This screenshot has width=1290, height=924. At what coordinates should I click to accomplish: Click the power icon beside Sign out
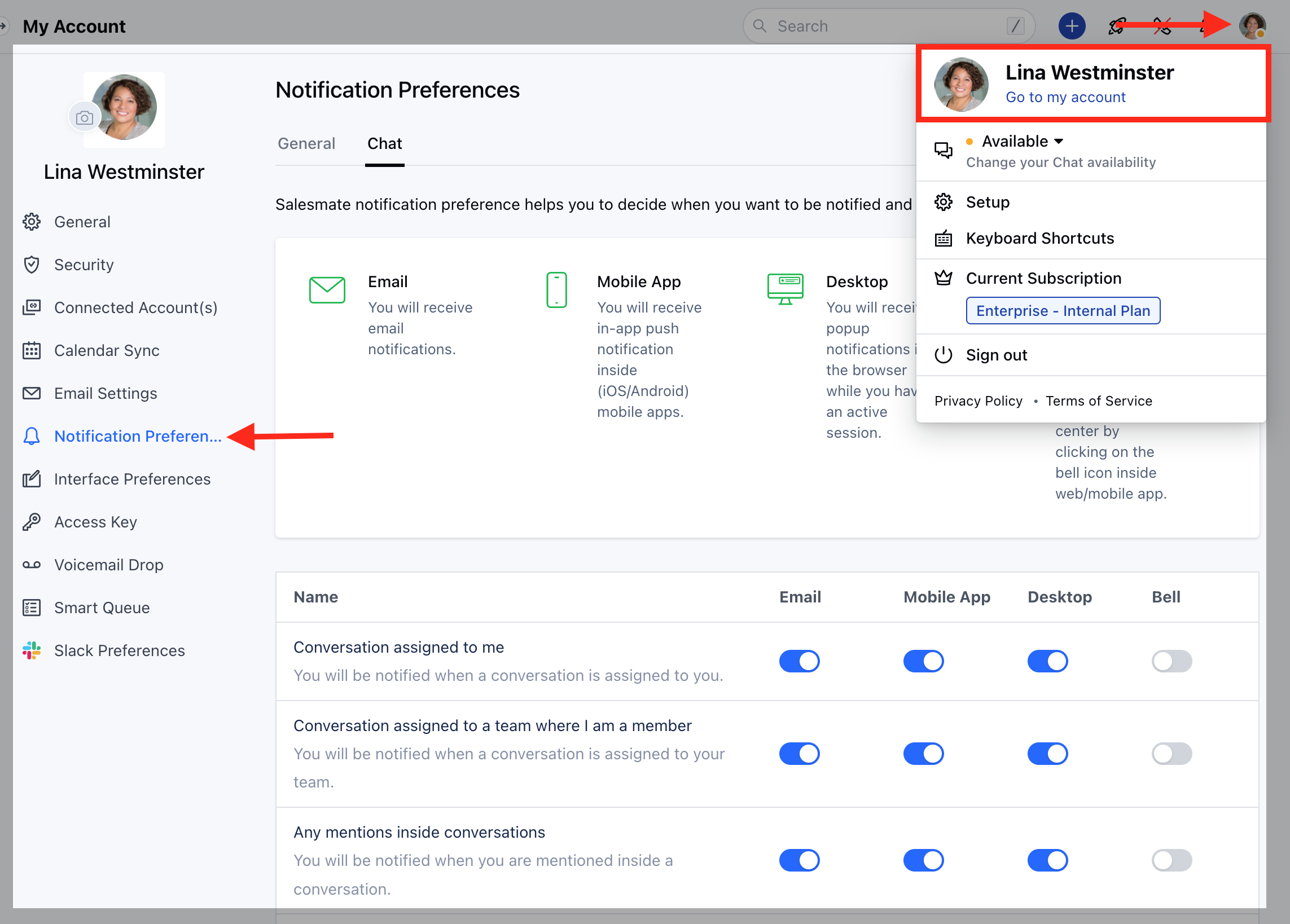coord(944,355)
